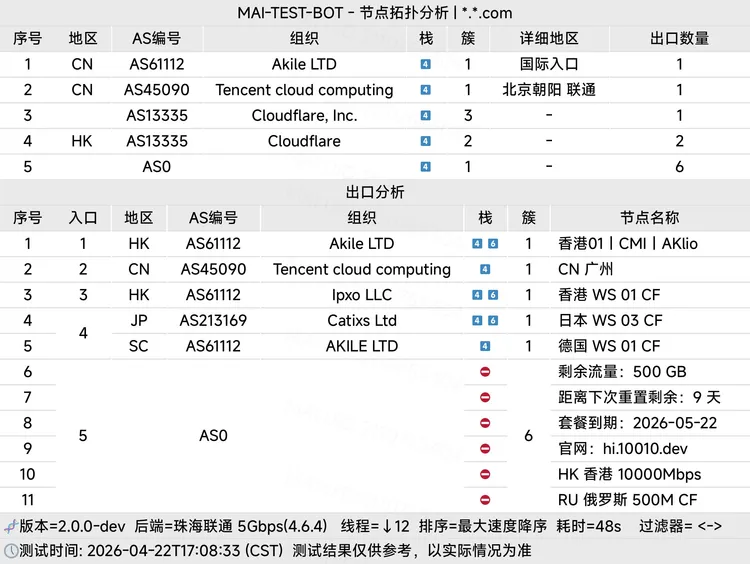Image resolution: width=750 pixels, height=564 pixels.
Task: Select the AS213169 cell
Action: [213, 321]
